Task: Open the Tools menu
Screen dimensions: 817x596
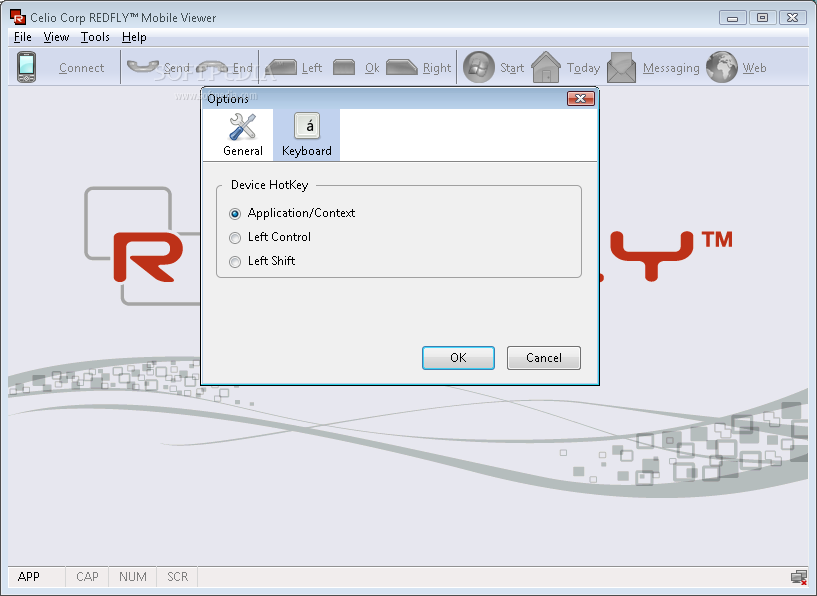Action: point(95,37)
